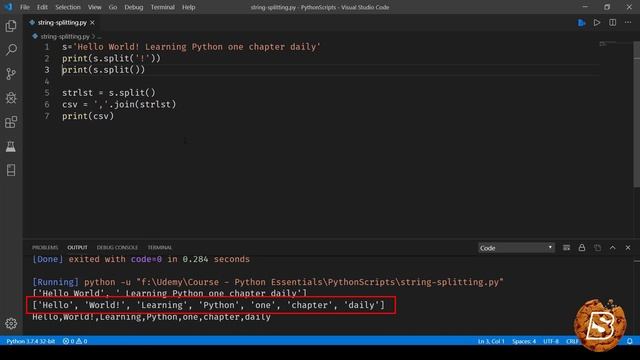Split the editor to the right
The height and width of the screenshot is (360, 640).
613,22
